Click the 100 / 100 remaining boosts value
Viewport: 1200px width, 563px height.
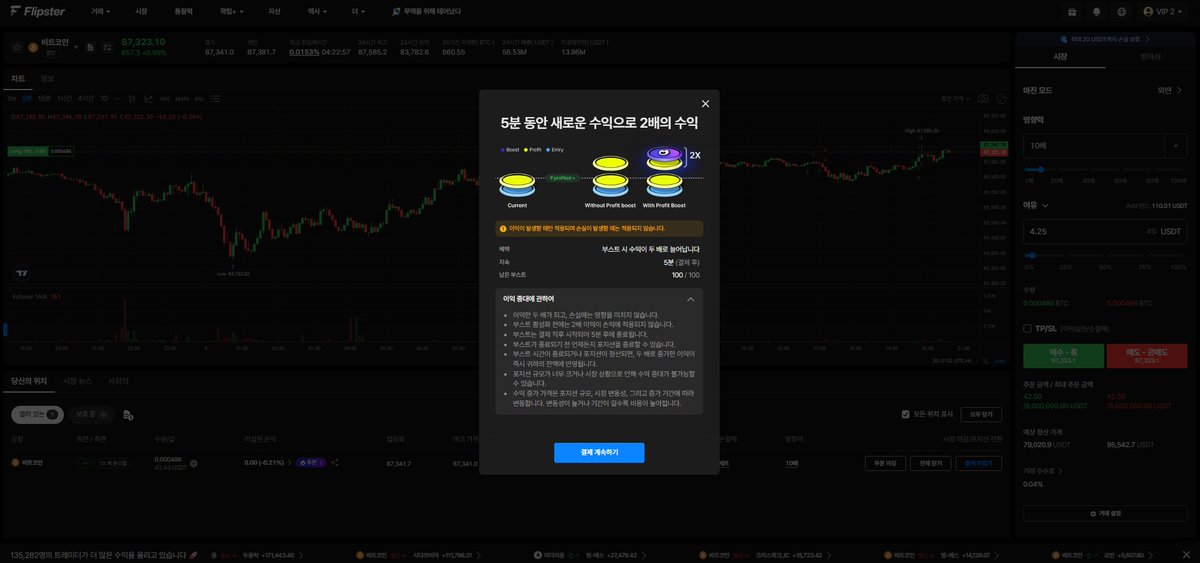(686, 274)
